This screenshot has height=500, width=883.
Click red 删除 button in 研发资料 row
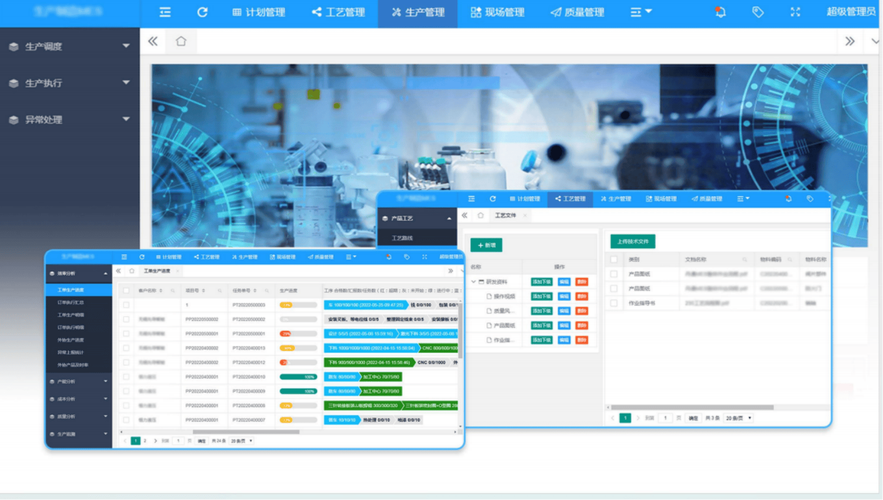(582, 282)
